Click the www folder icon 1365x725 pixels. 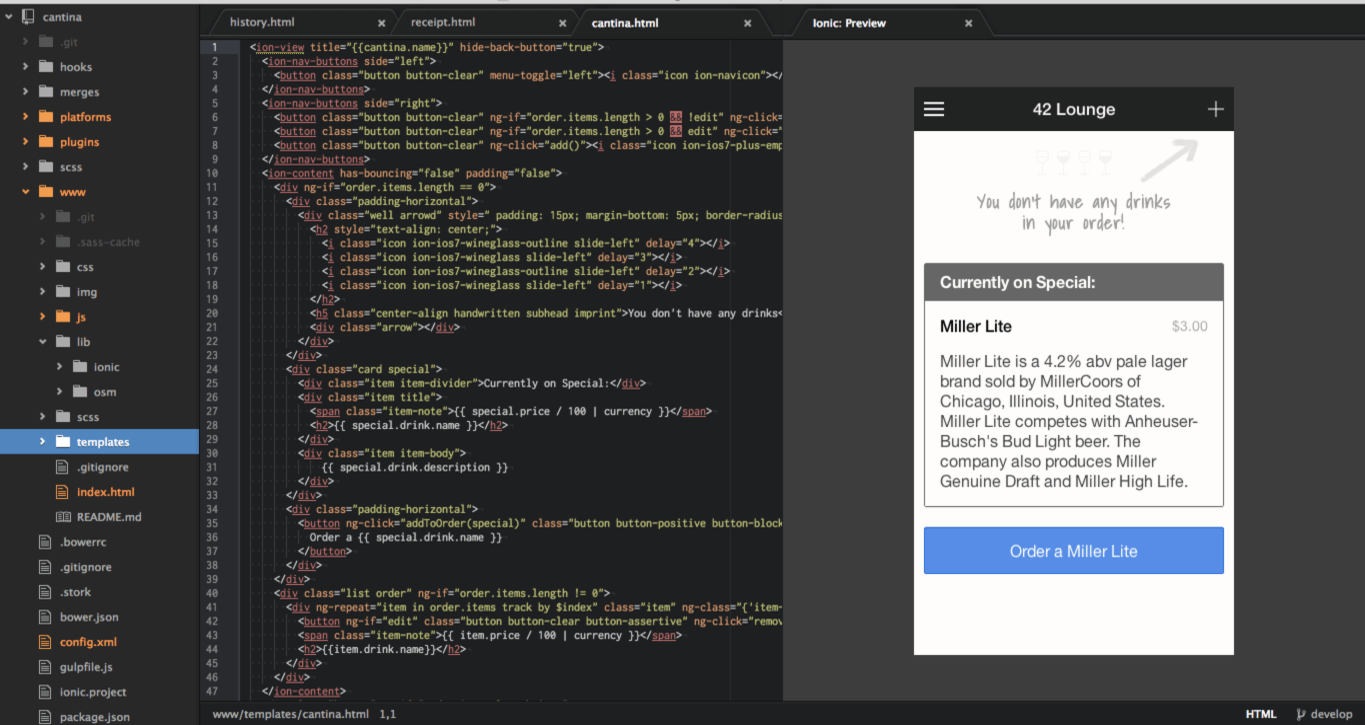44,192
